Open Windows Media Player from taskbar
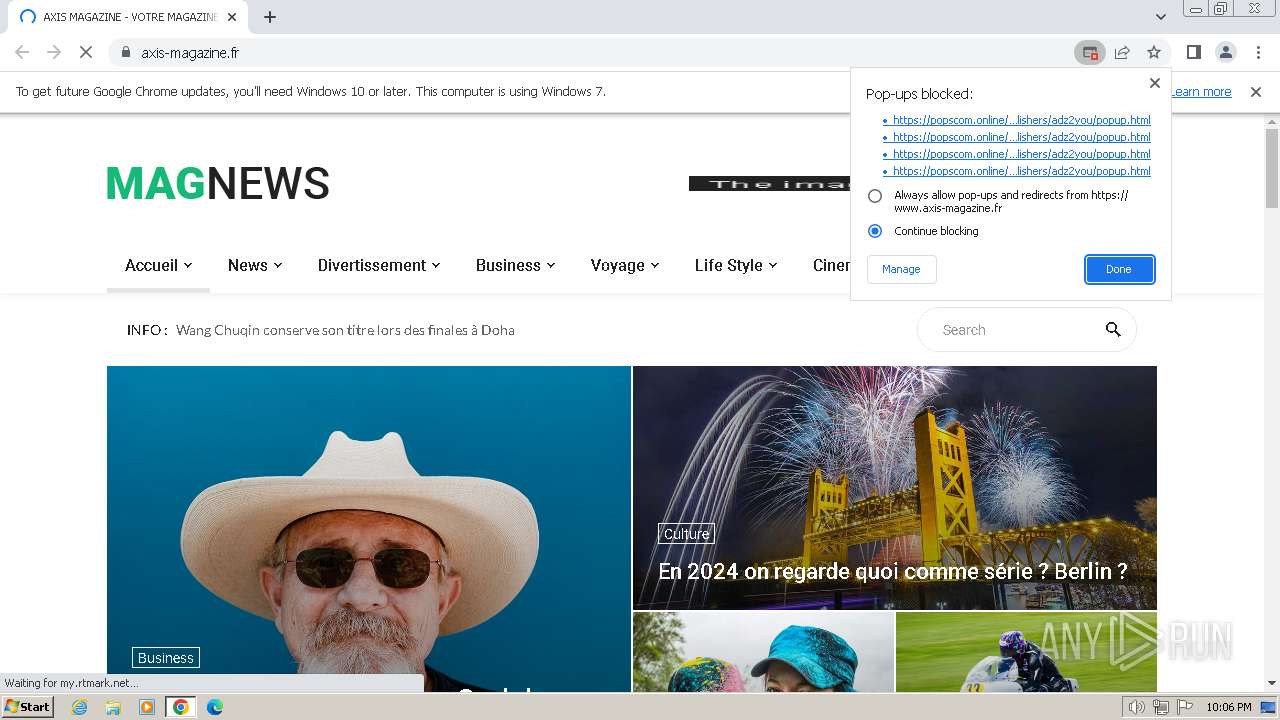The width and height of the screenshot is (1280, 720). click(147, 707)
